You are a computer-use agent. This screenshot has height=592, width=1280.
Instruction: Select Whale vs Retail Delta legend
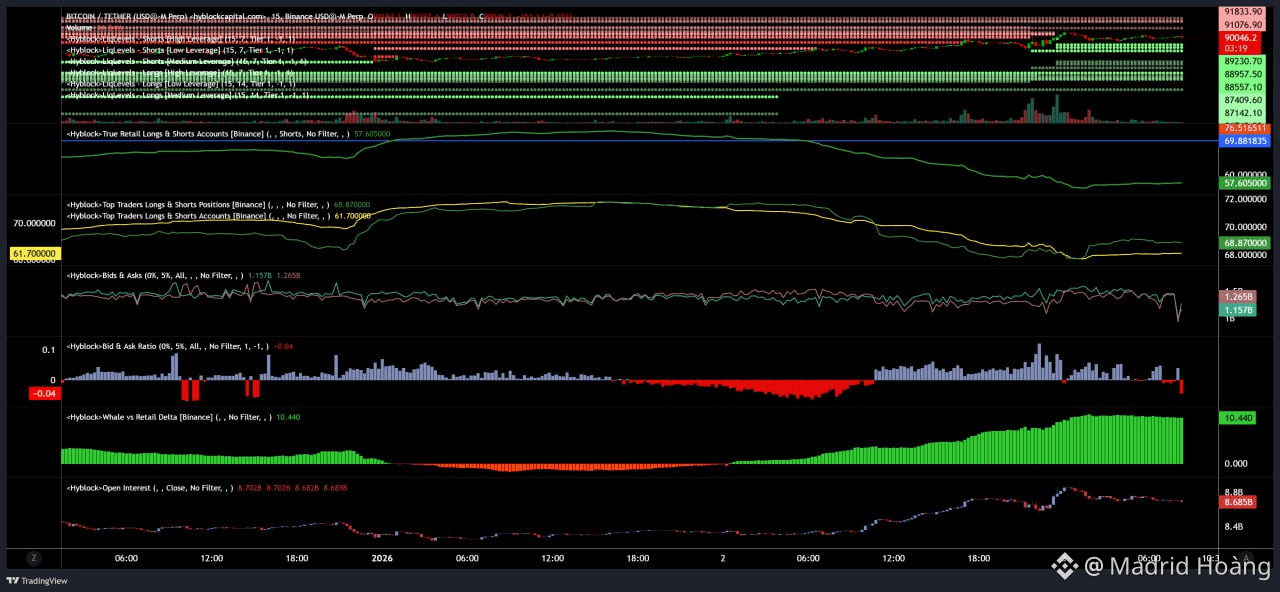(x=184, y=417)
